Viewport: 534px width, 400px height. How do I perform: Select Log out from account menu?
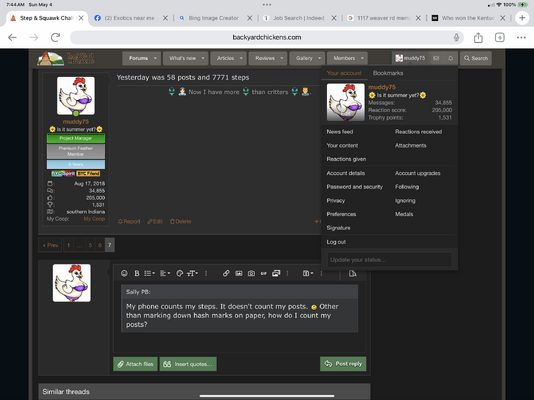[x=336, y=242]
